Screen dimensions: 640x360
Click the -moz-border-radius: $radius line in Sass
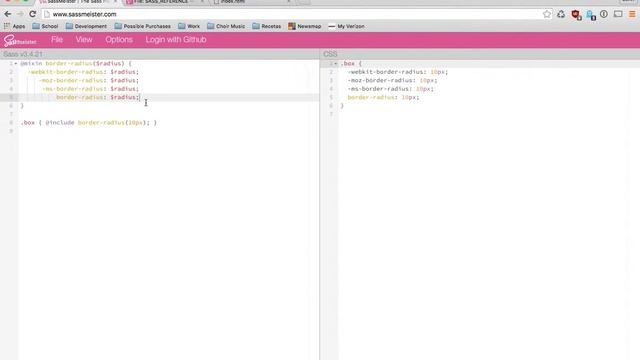point(89,80)
